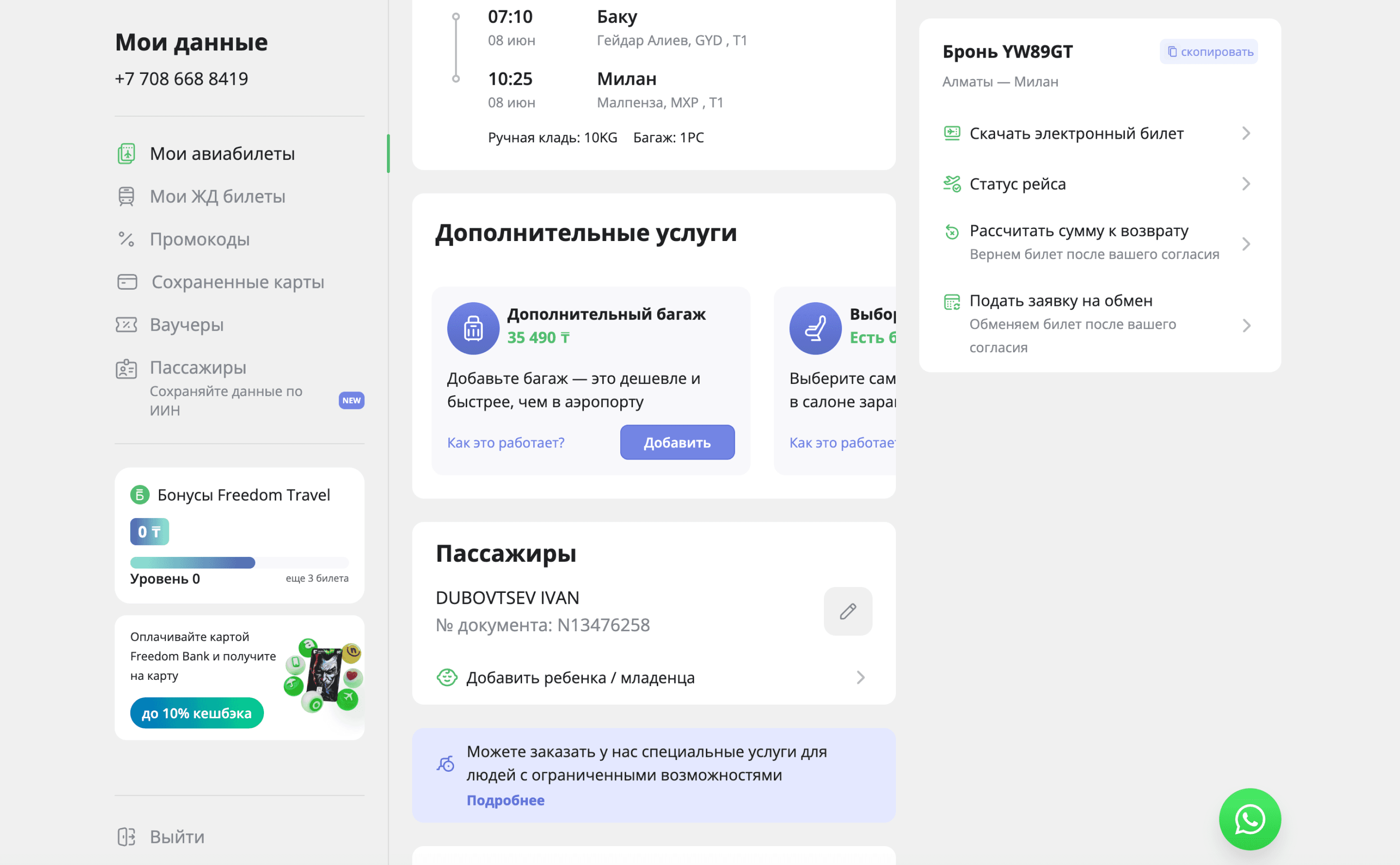
Task: Click the additional baggage suitcase icon
Action: coord(473,328)
